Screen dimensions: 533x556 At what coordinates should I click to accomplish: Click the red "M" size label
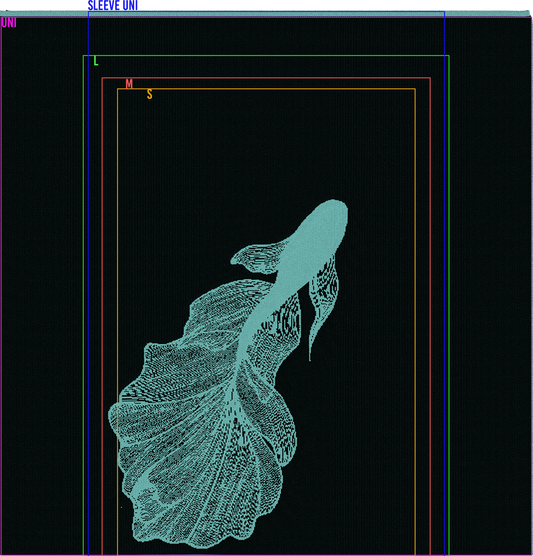pyautogui.click(x=129, y=84)
